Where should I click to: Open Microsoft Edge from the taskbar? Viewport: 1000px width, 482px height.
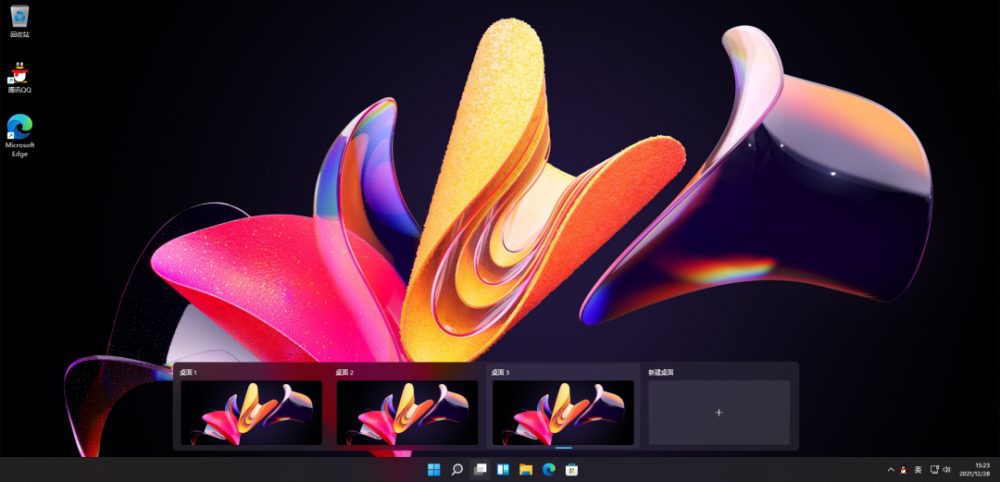click(549, 469)
